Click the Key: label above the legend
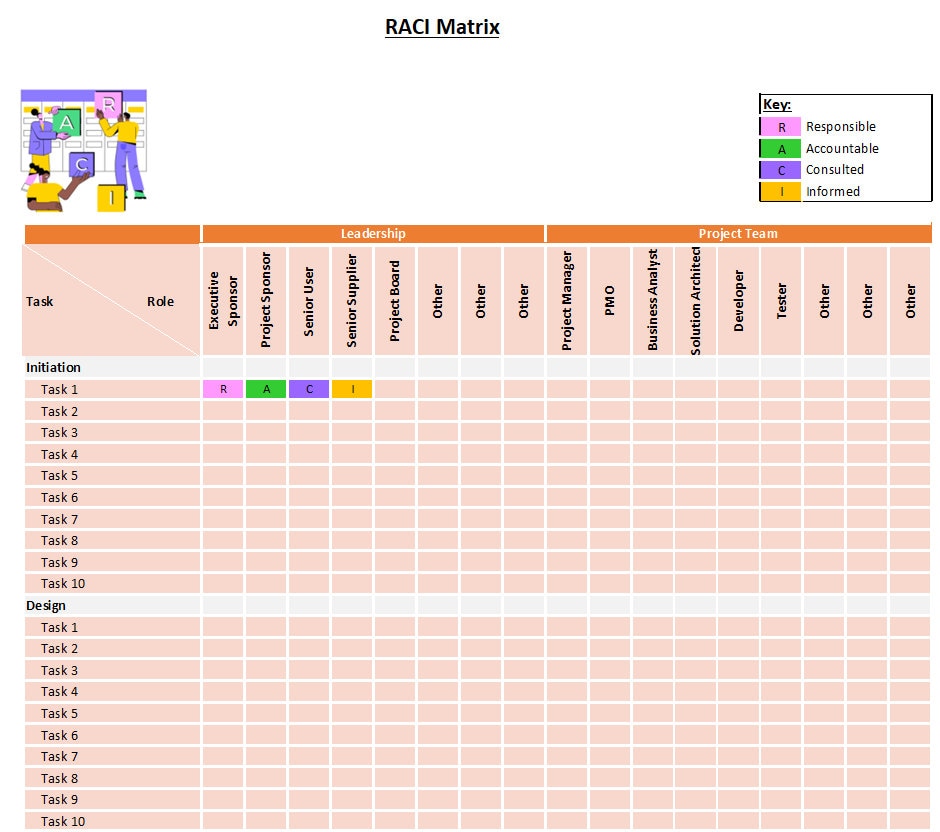 coord(776,104)
